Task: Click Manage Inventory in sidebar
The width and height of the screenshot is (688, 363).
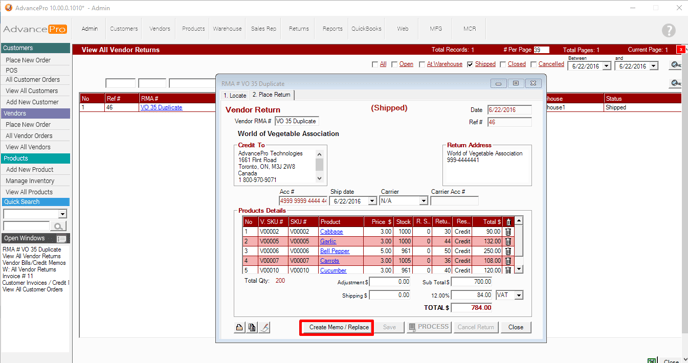Action: [30, 181]
